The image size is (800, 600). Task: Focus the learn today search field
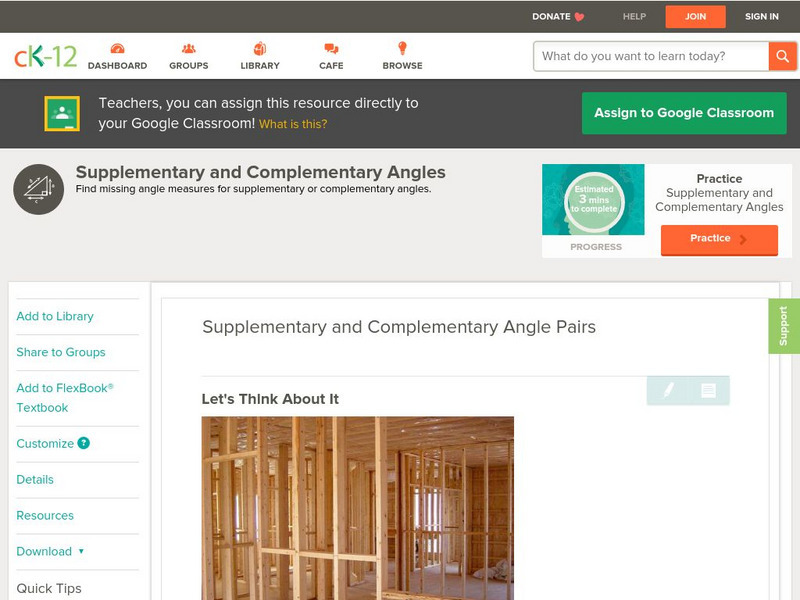point(651,56)
